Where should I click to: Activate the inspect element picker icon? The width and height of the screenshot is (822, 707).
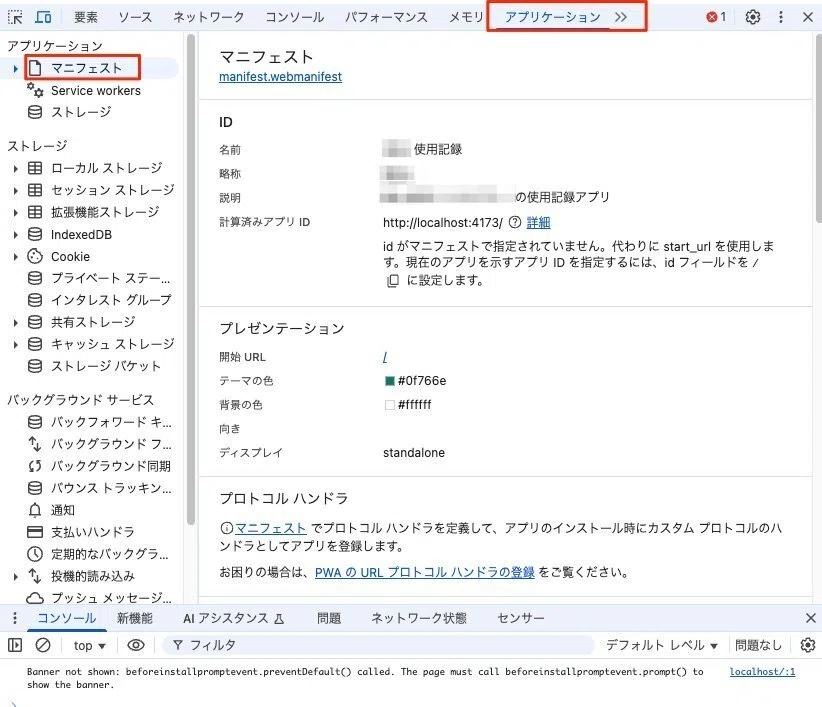[15, 17]
